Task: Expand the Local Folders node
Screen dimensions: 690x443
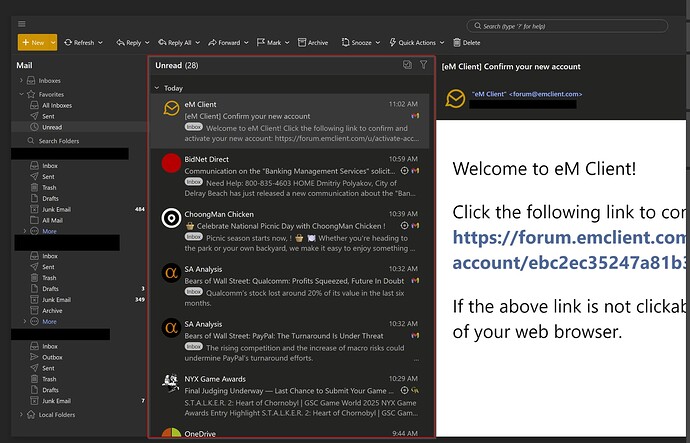Action: coord(21,414)
